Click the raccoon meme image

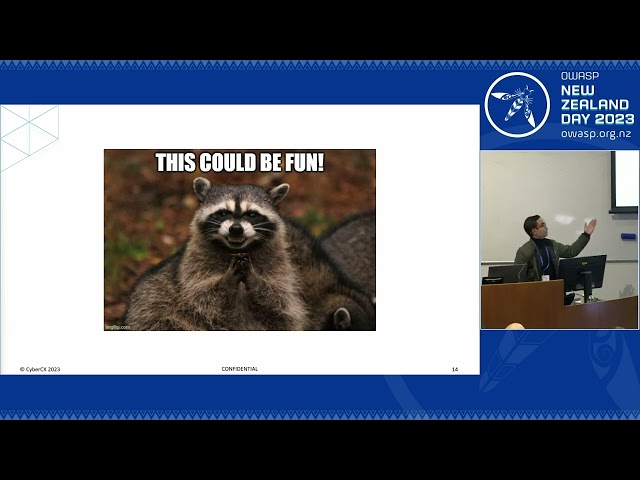click(240, 240)
